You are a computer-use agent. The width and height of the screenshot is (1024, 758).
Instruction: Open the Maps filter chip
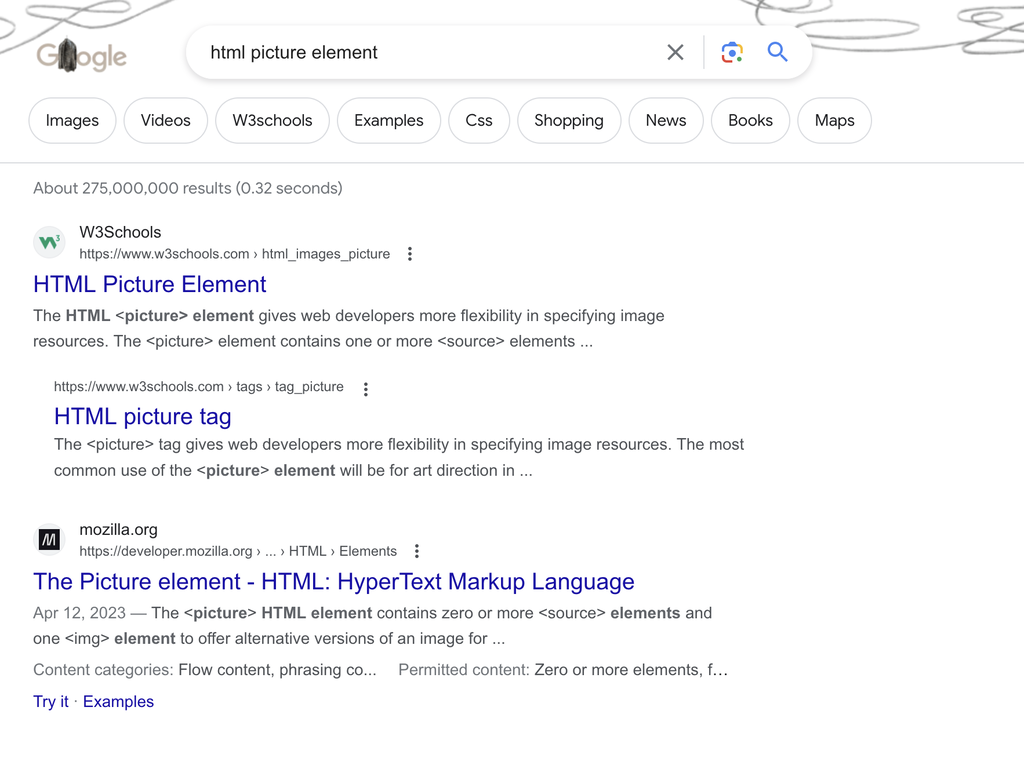coord(834,120)
